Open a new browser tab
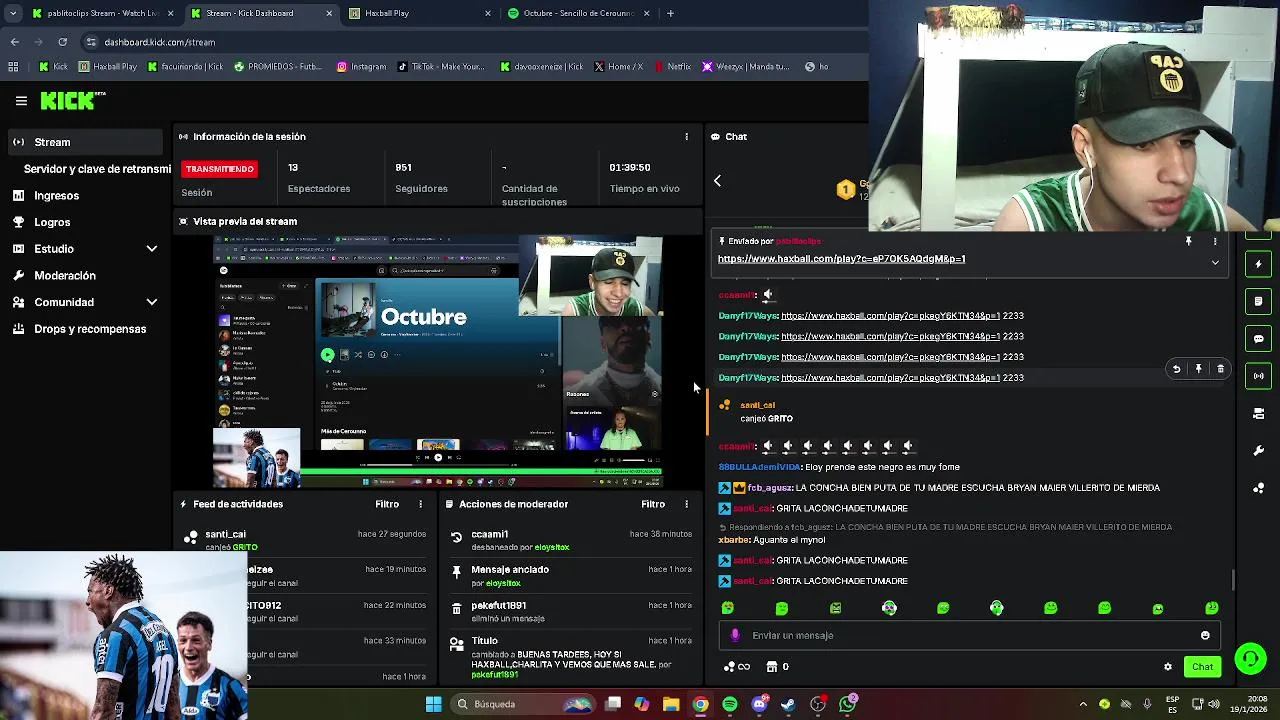 point(670,14)
